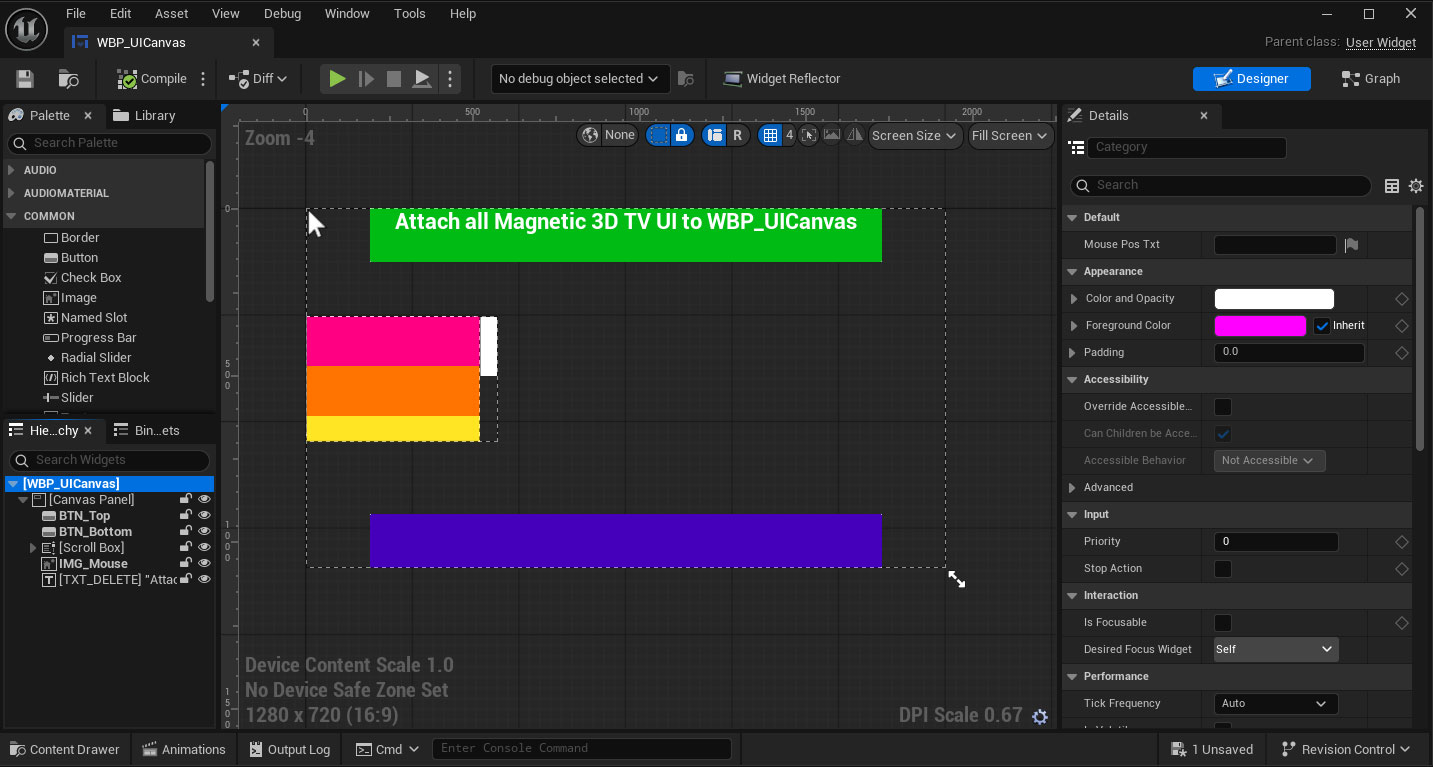
Task: Enable the Is Focusable checkbox
Action: tap(1222, 622)
